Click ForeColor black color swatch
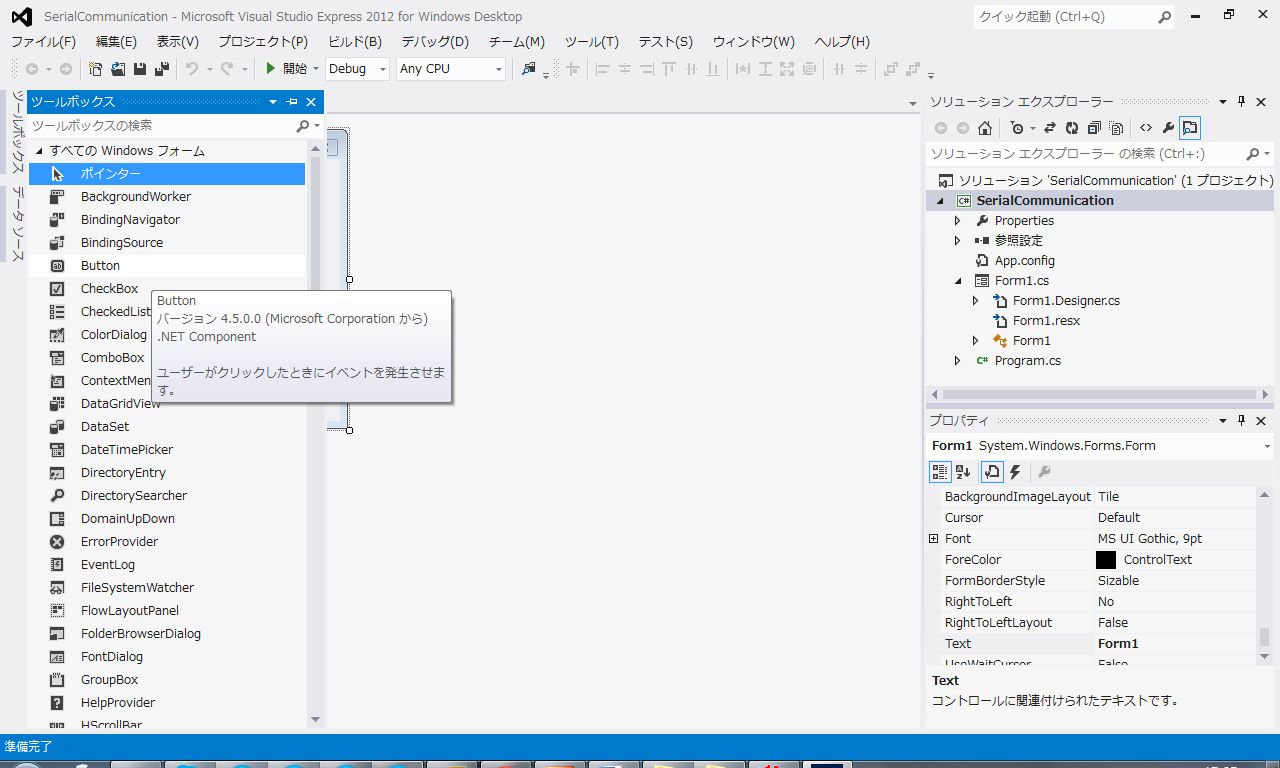The height and width of the screenshot is (768, 1280). pos(1106,560)
